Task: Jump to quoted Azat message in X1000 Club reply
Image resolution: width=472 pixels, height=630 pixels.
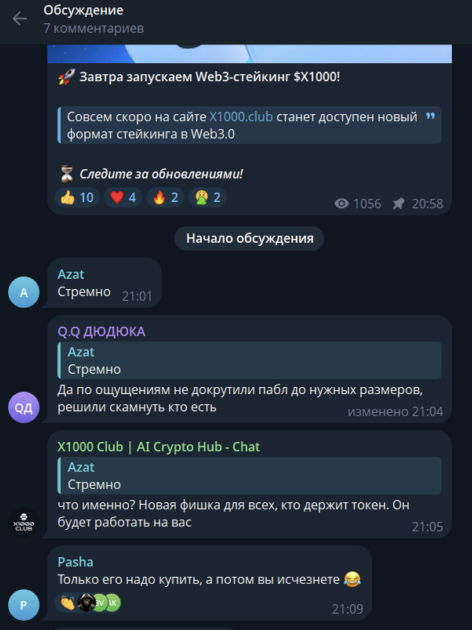Action: 249,476
